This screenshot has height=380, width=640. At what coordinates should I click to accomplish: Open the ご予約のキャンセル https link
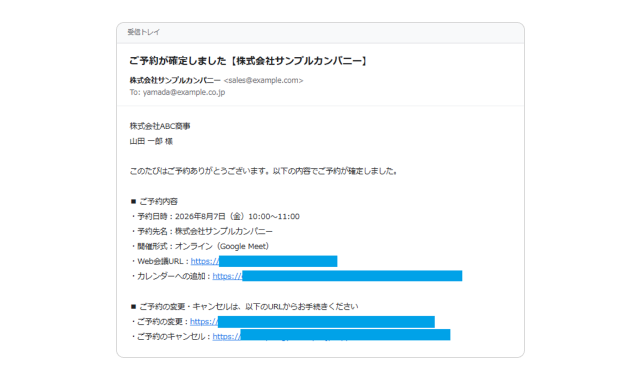(x=227, y=337)
